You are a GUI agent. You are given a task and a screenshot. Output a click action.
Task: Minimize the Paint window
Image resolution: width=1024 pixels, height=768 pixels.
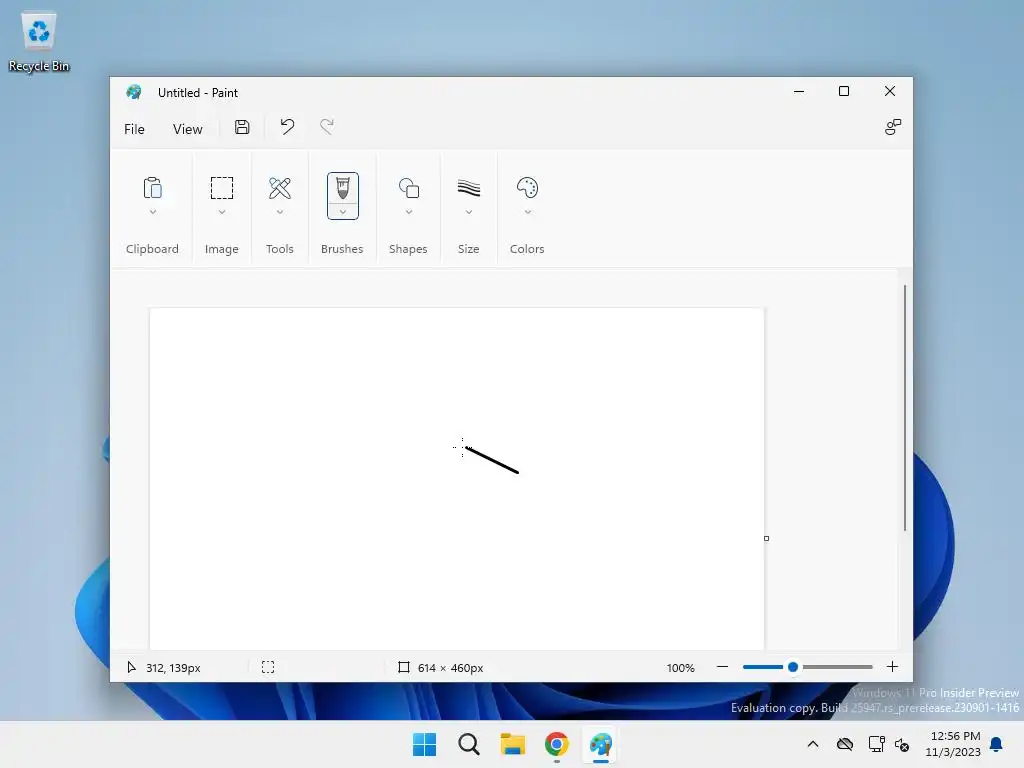pyautogui.click(x=799, y=91)
